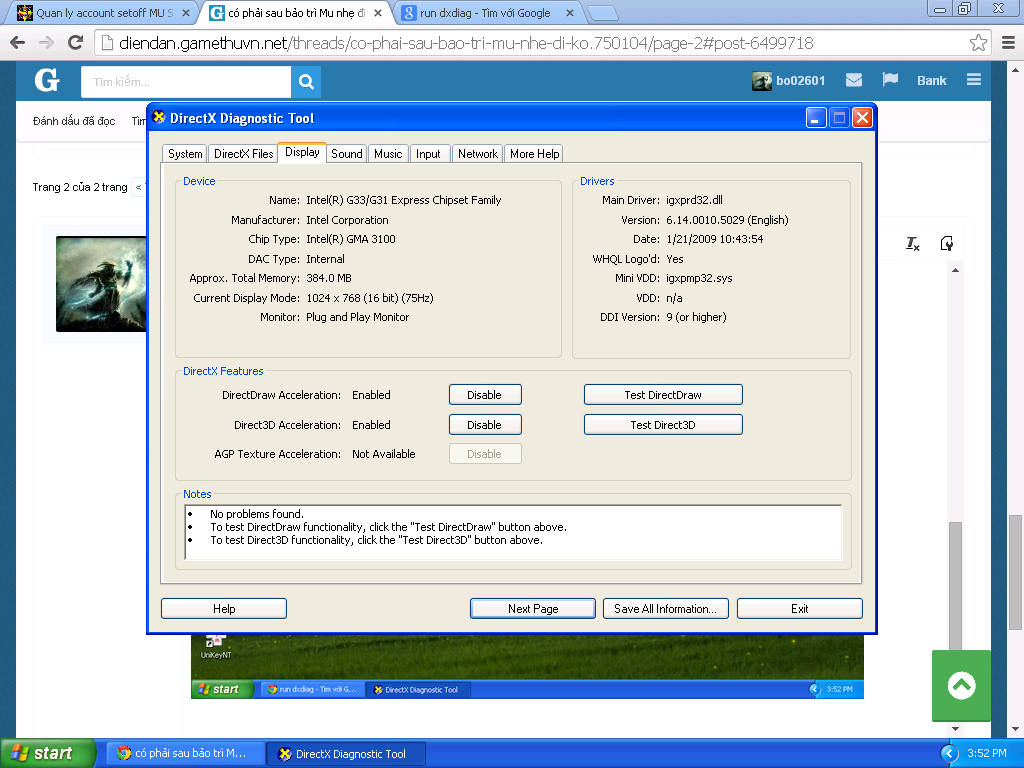Click '384.0 MB' memory value
Viewport: 1024px width, 768px height.
point(328,278)
